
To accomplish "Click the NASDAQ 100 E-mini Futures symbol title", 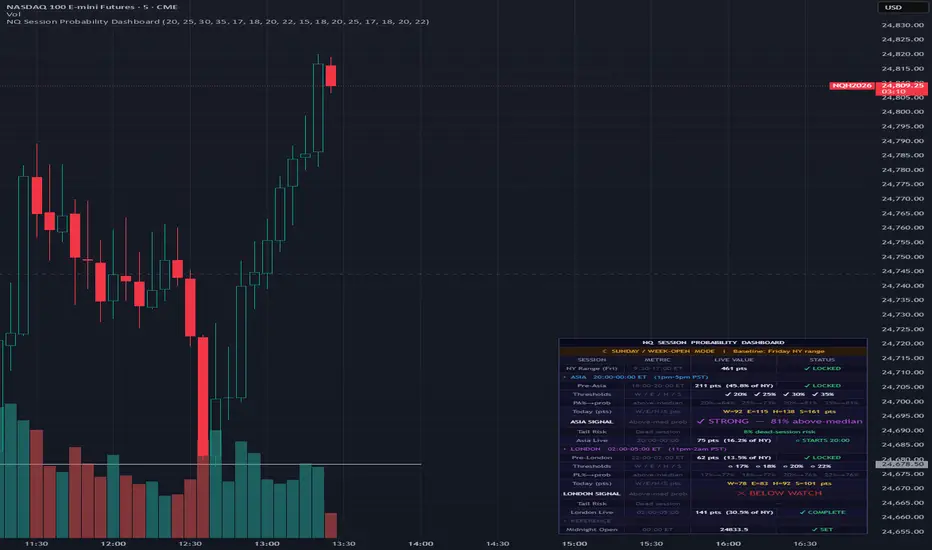I will [x=92, y=7].
